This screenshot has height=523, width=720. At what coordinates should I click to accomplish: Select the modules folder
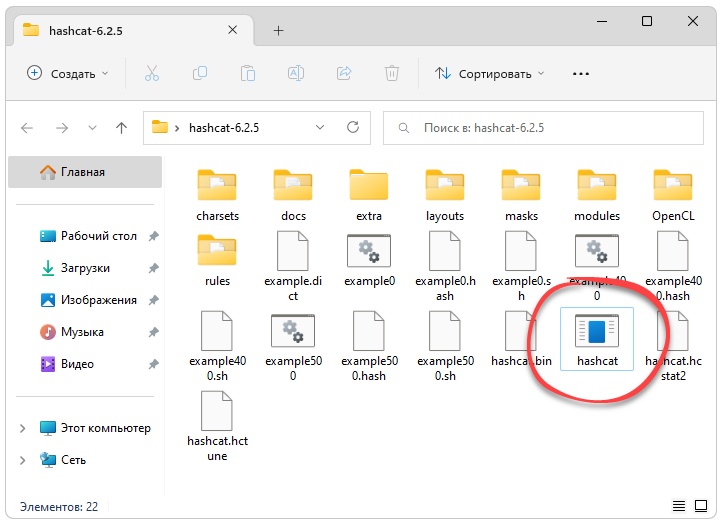tap(596, 195)
